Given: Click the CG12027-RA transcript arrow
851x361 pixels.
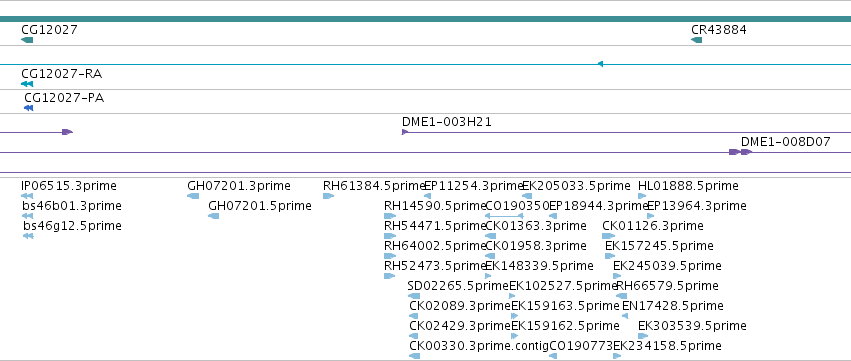Looking at the screenshot, I should (27, 84).
